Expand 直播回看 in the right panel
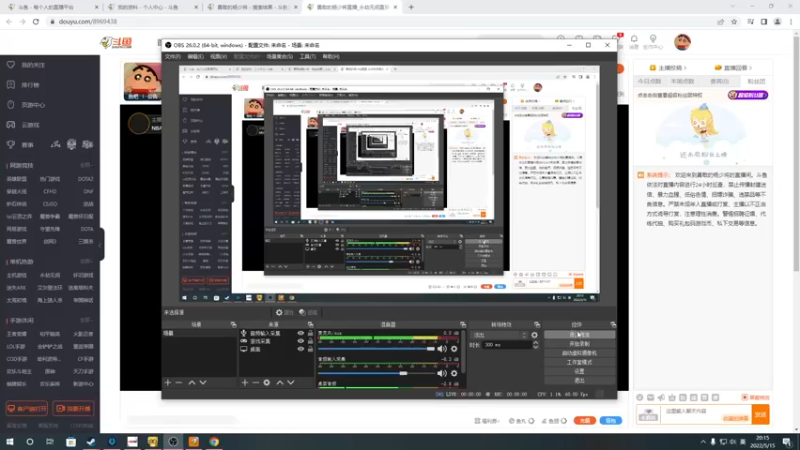 click(733, 67)
